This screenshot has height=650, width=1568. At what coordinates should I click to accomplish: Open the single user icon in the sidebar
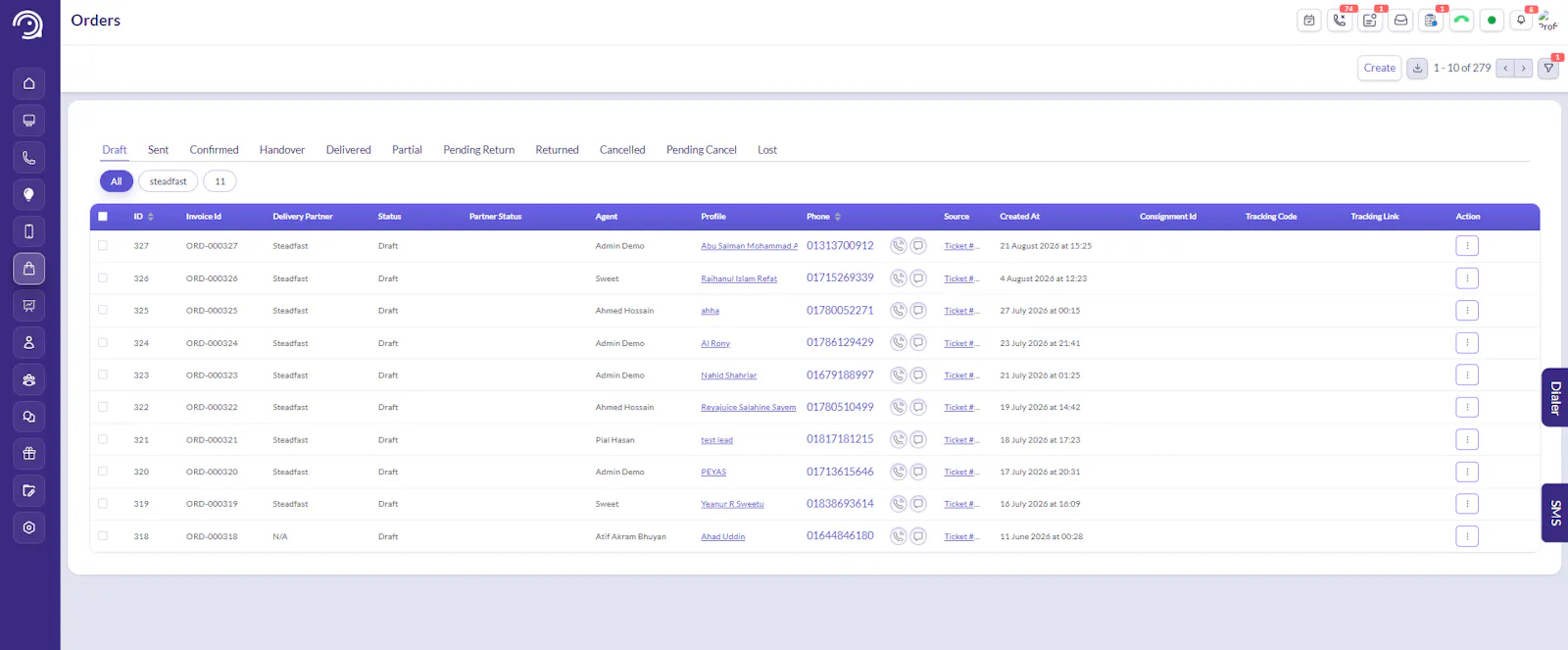(x=28, y=342)
